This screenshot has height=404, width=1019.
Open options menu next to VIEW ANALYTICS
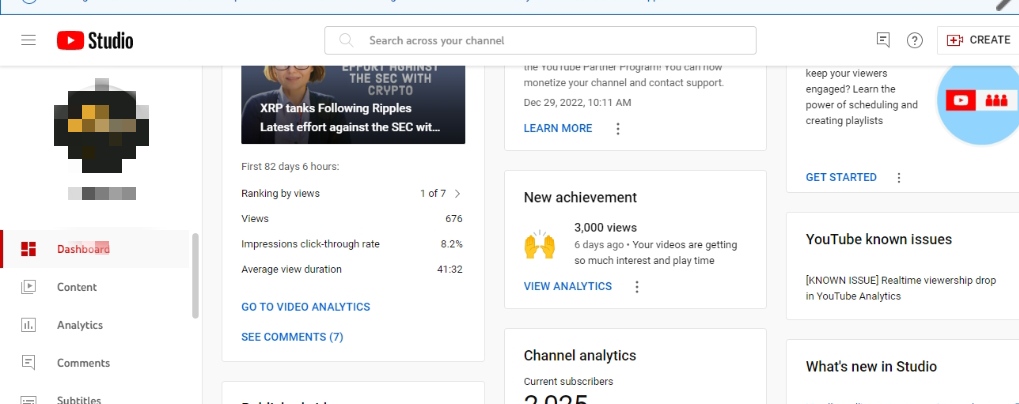(x=637, y=286)
